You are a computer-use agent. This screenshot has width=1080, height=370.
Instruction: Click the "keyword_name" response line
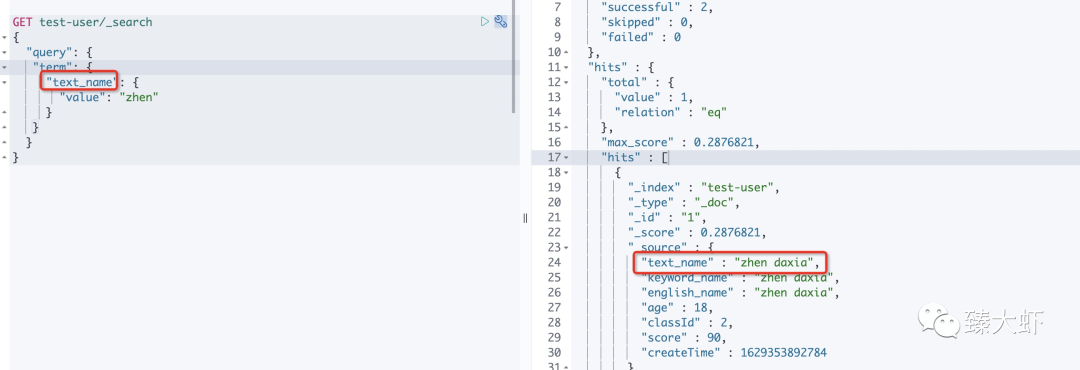740,278
